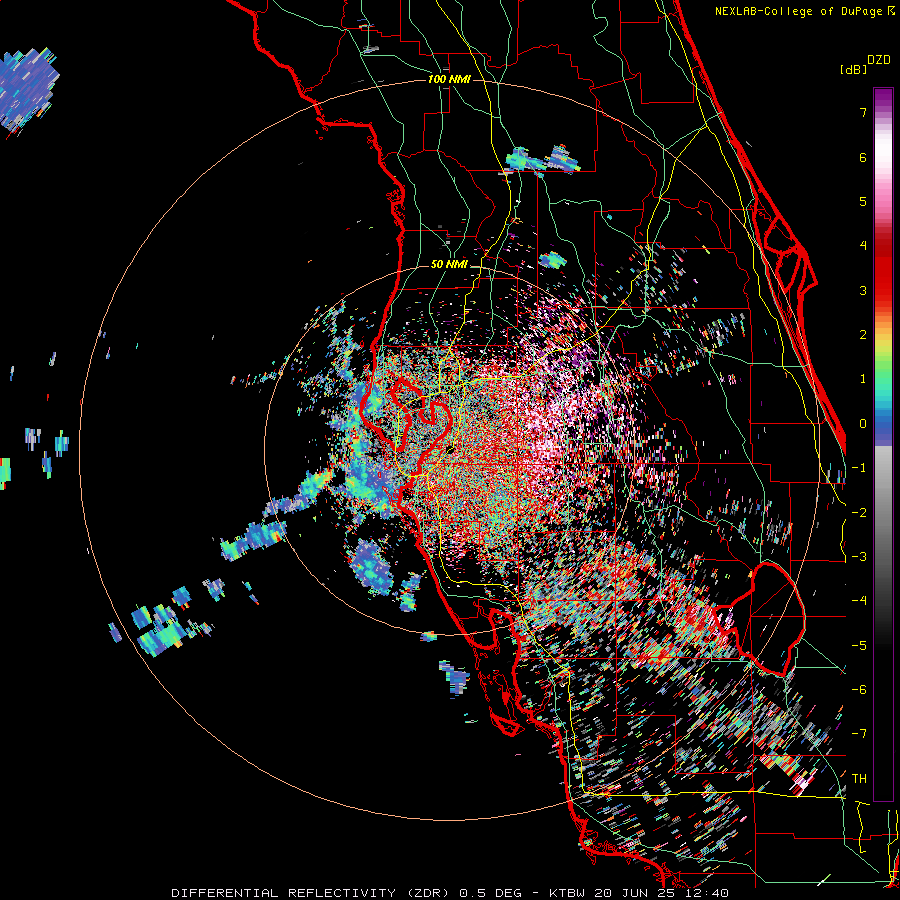Click the "[dB]" units label
Viewport: 900px width, 900px height.
854,70
